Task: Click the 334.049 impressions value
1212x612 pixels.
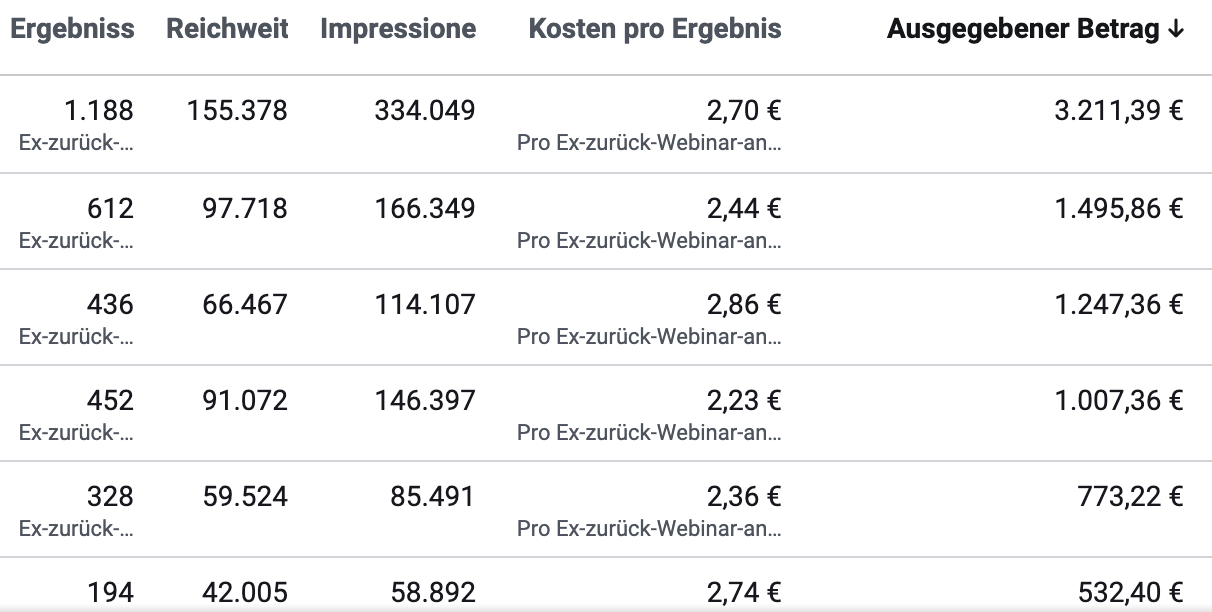Action: point(425,110)
